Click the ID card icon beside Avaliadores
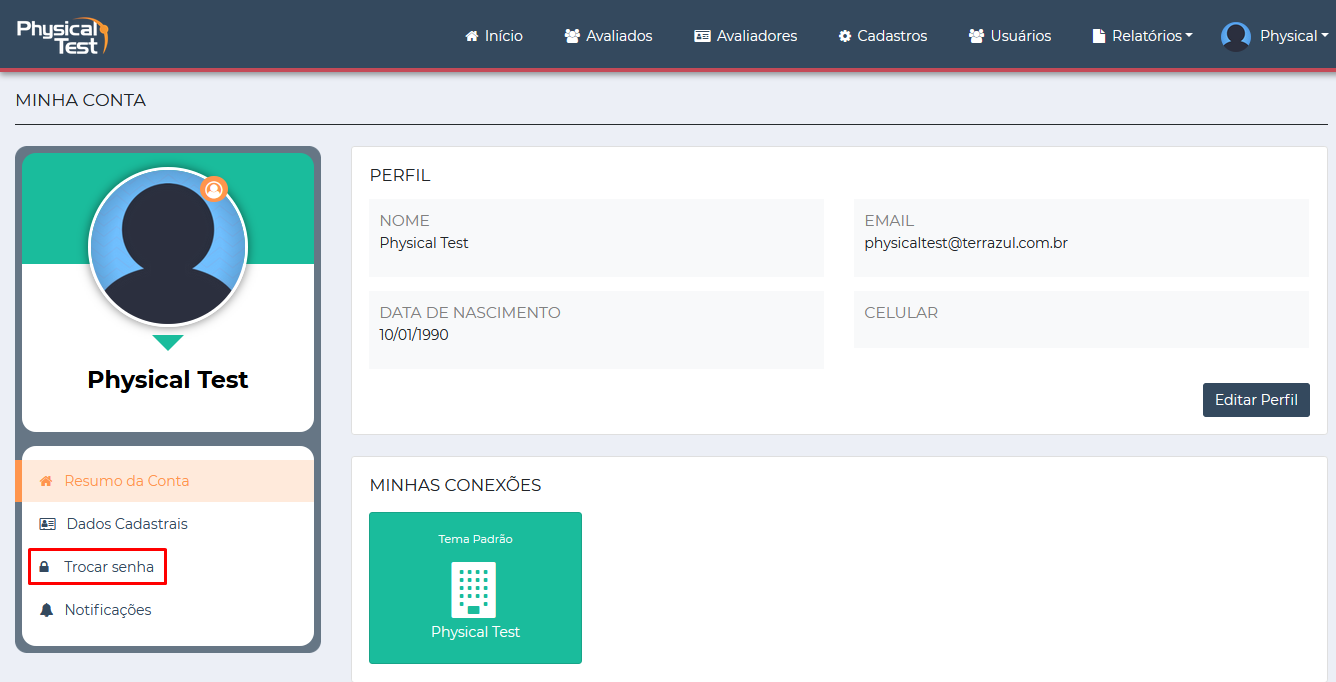The image size is (1336, 682). (x=702, y=36)
